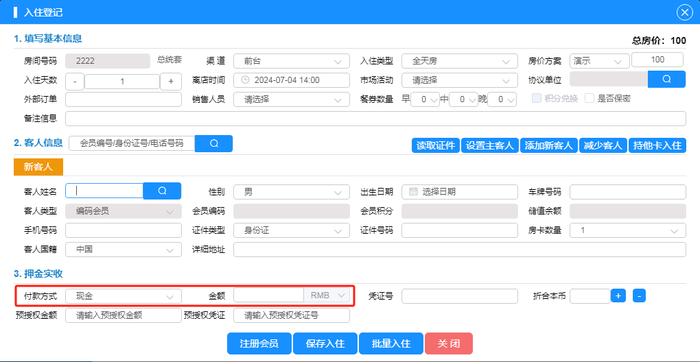Image resolution: width=700 pixels, height=362 pixels.
Task: Search the 协议单位 with magnifier button
Action: [x=667, y=79]
